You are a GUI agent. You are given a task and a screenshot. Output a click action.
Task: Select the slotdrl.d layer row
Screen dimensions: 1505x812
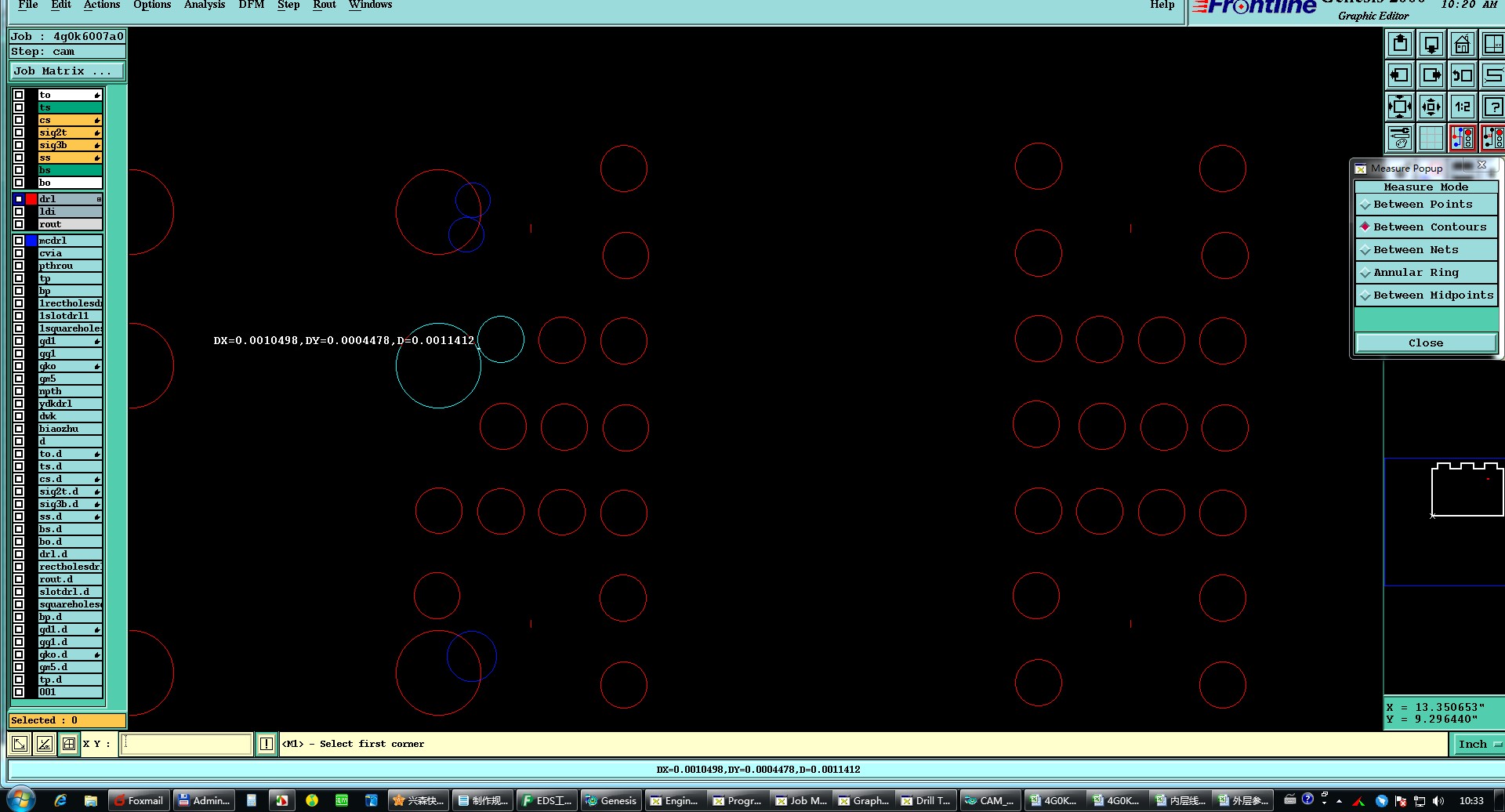point(70,592)
